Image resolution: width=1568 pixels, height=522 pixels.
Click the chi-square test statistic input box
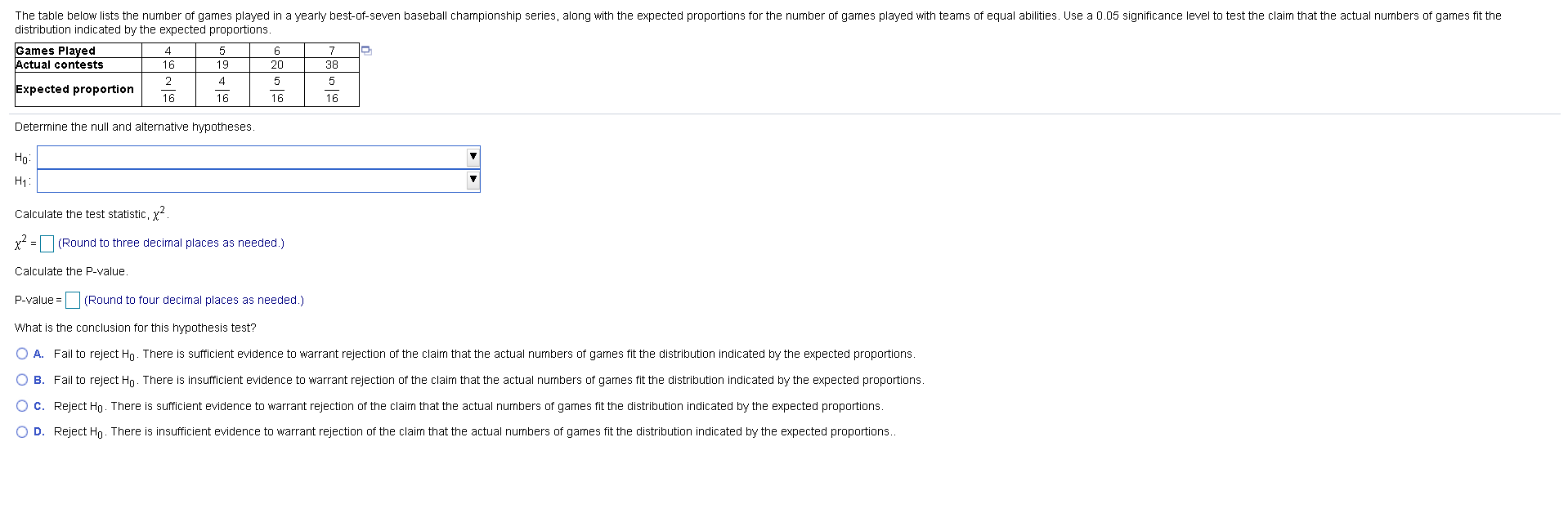[47, 243]
